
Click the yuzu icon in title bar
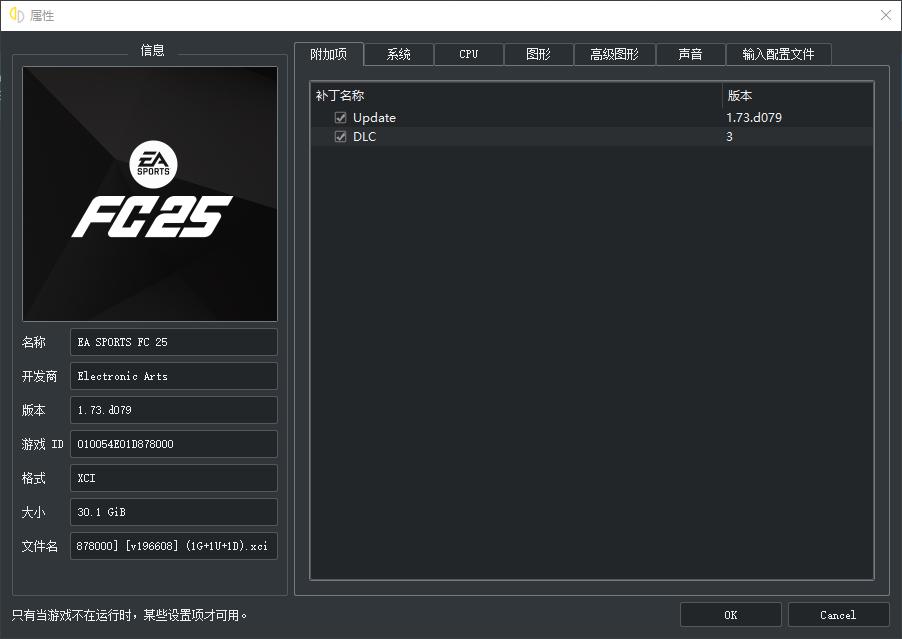17,15
